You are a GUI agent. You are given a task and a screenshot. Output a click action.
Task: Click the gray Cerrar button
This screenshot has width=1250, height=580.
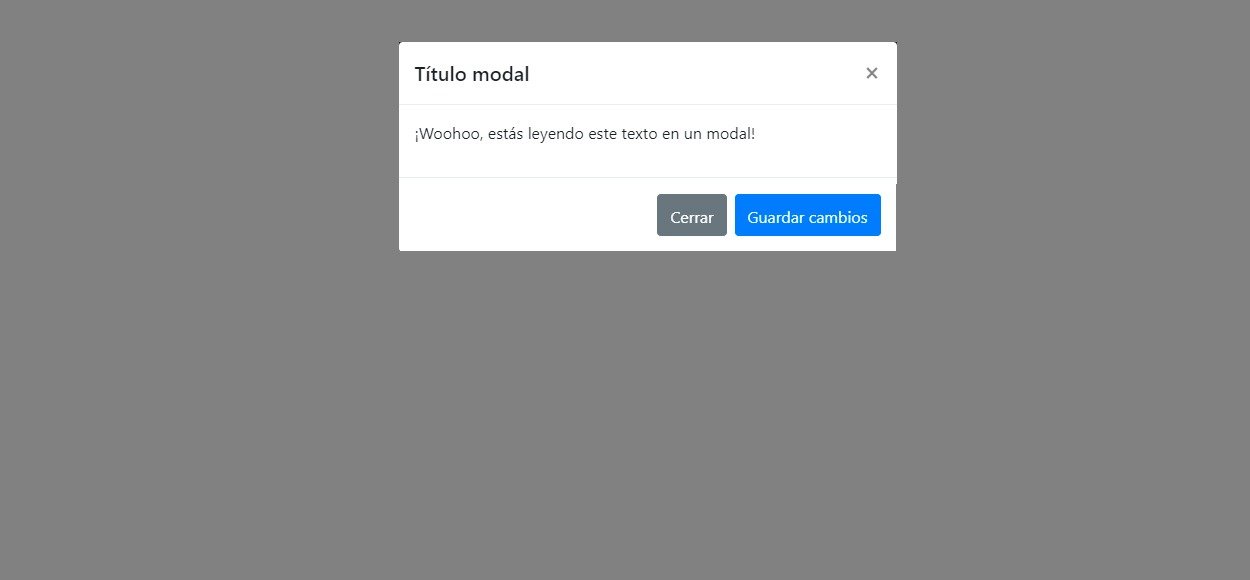[x=692, y=215]
